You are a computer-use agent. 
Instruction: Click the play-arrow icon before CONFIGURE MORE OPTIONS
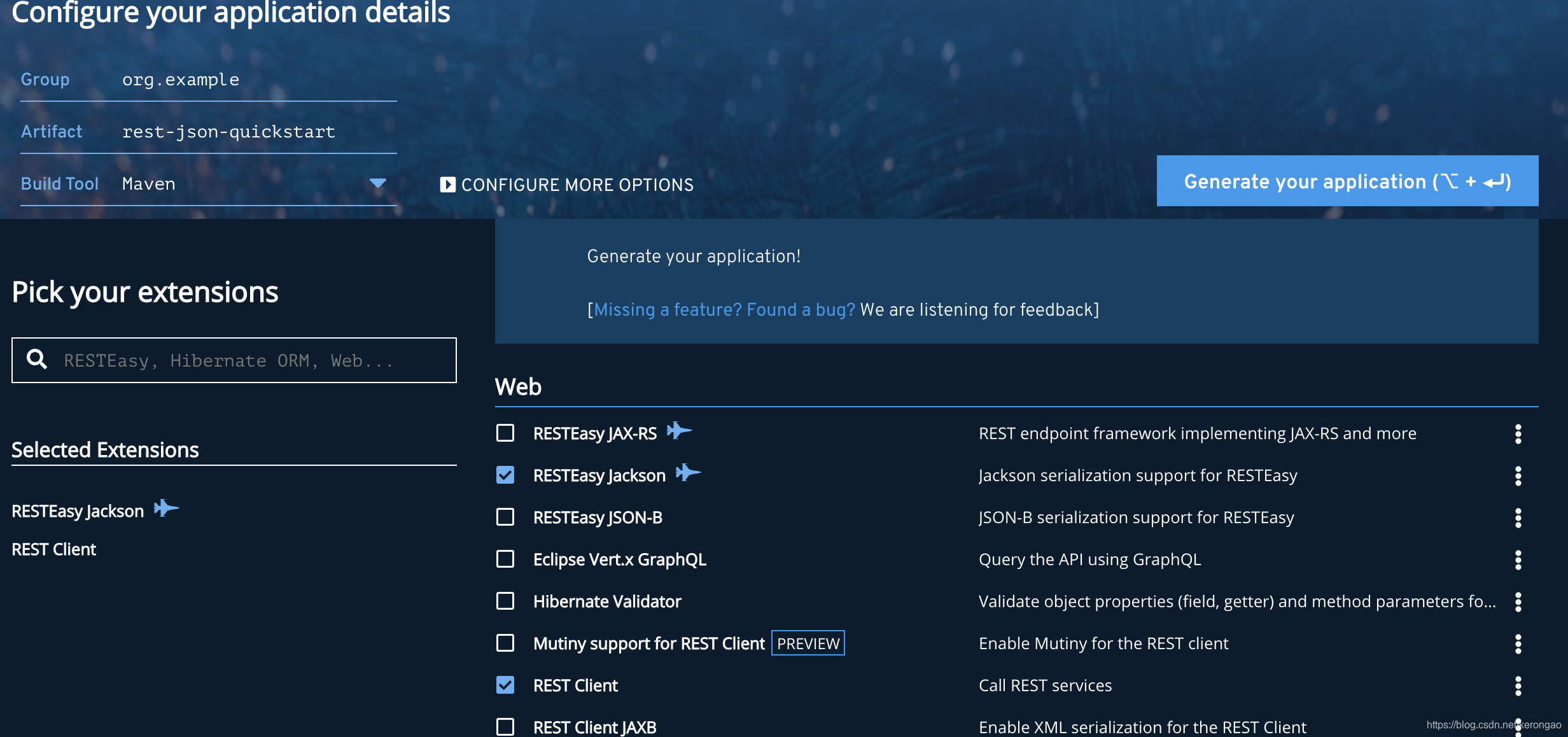447,185
